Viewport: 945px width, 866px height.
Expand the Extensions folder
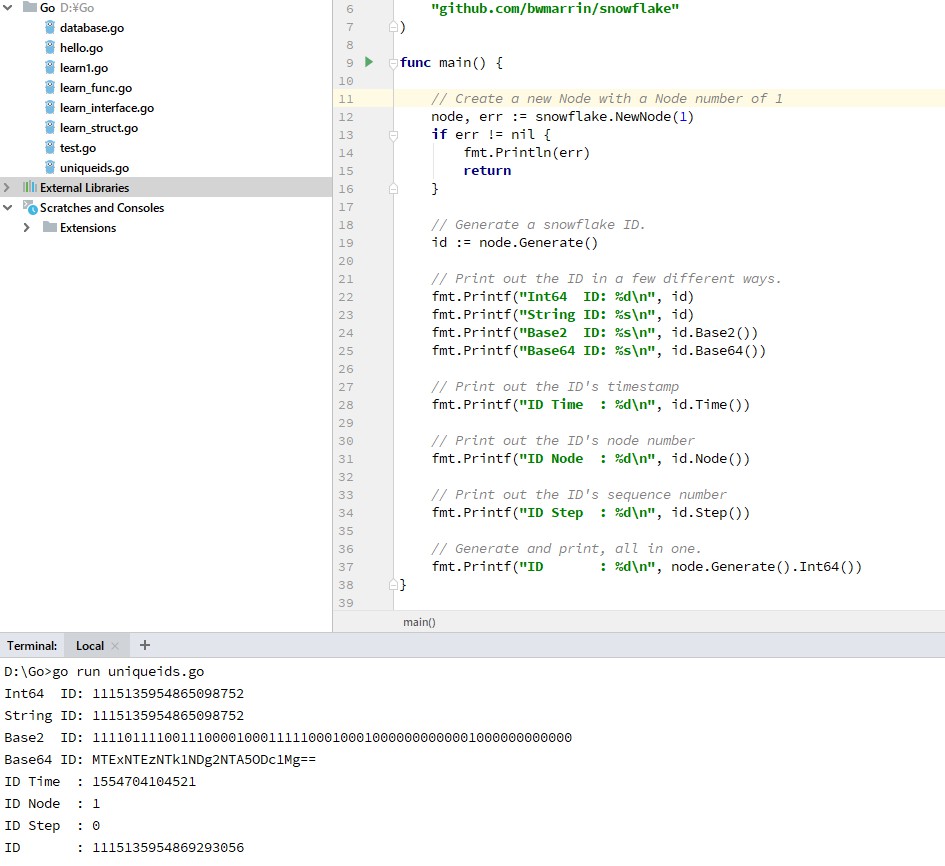27,227
